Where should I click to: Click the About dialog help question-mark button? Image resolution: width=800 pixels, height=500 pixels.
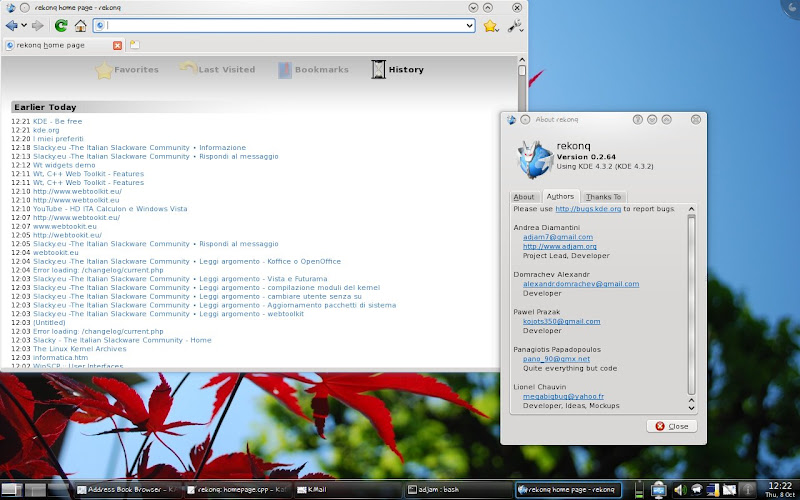pyautogui.click(x=637, y=119)
